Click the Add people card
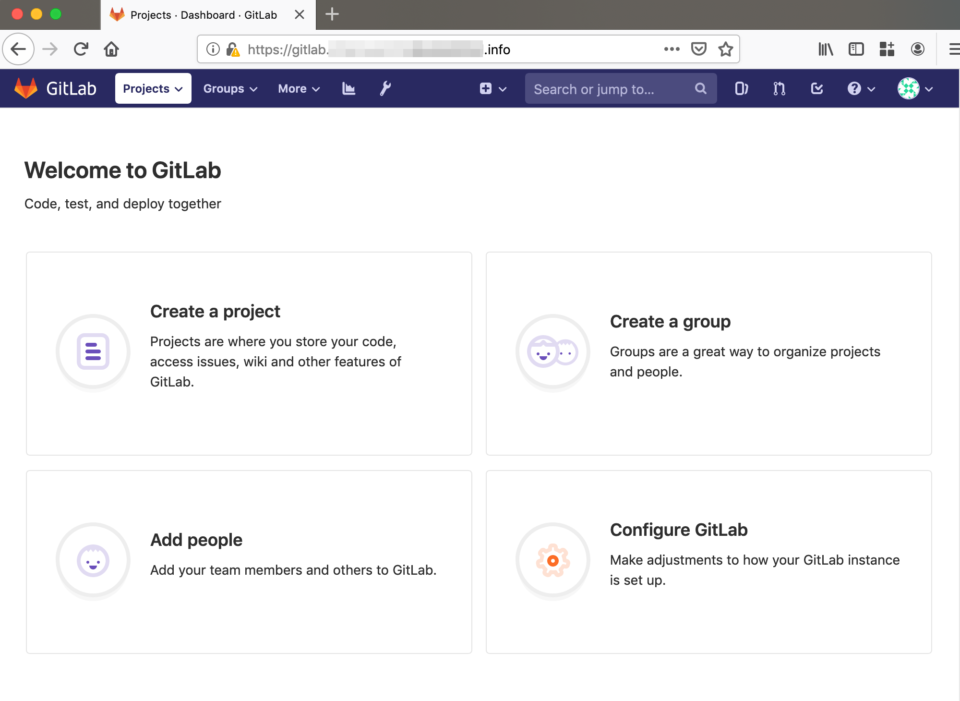 tap(248, 561)
